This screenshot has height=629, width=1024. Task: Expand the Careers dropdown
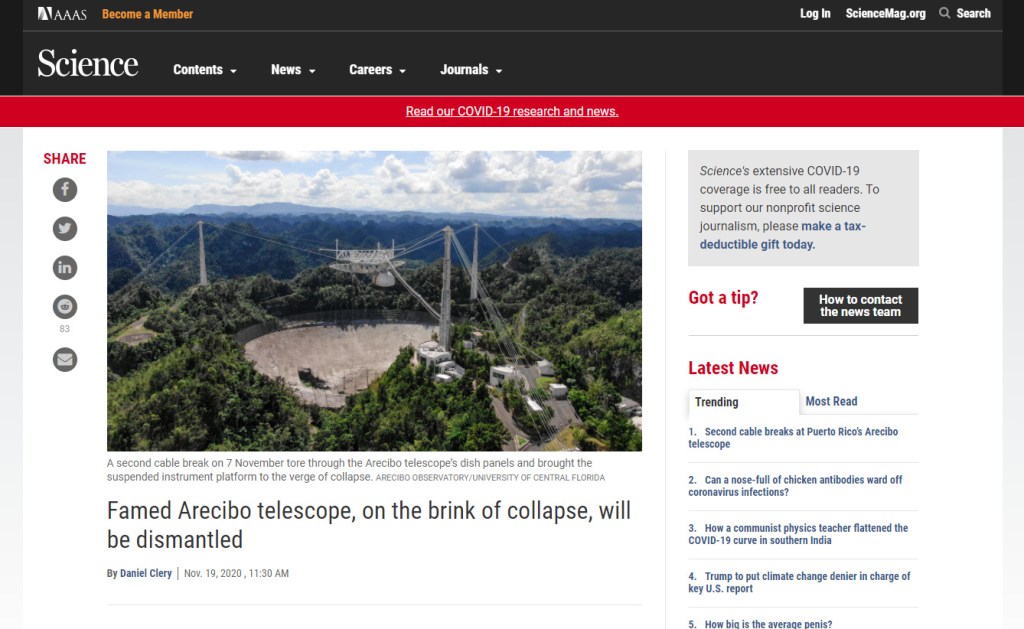377,70
